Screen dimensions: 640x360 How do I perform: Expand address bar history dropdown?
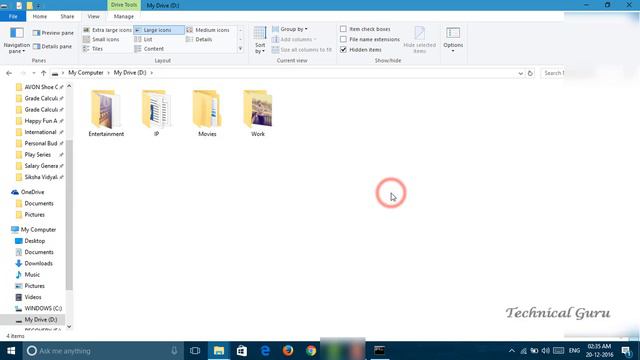pyautogui.click(x=520, y=73)
